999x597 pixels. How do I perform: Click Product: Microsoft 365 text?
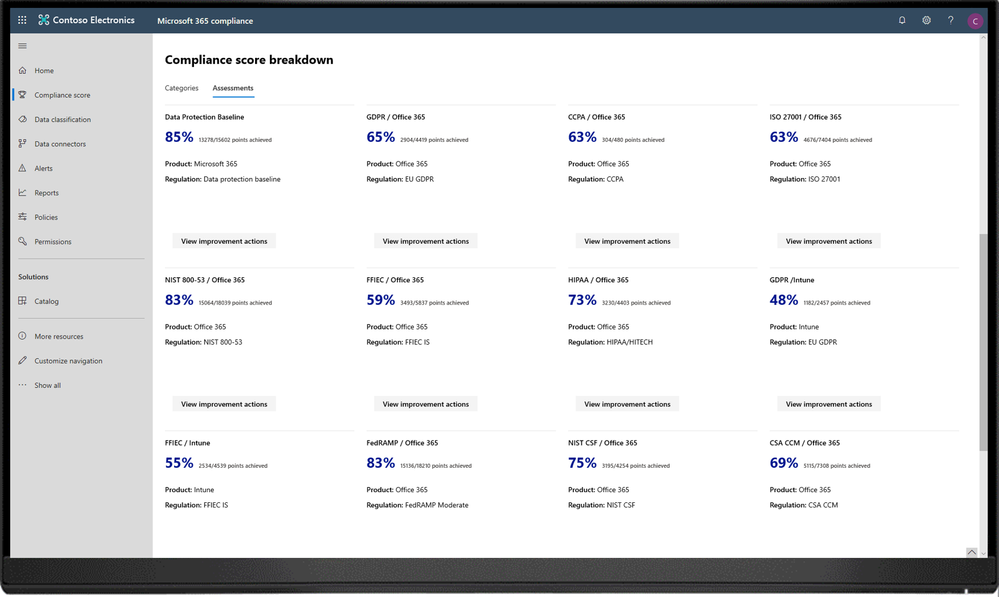tap(201, 164)
